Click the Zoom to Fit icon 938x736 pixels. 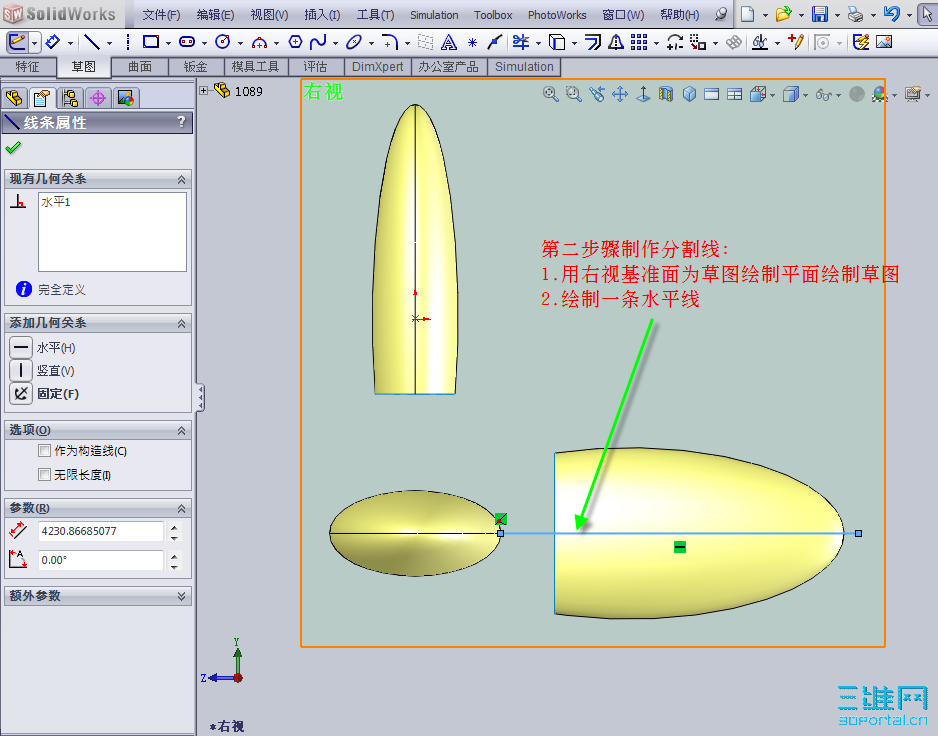point(550,94)
